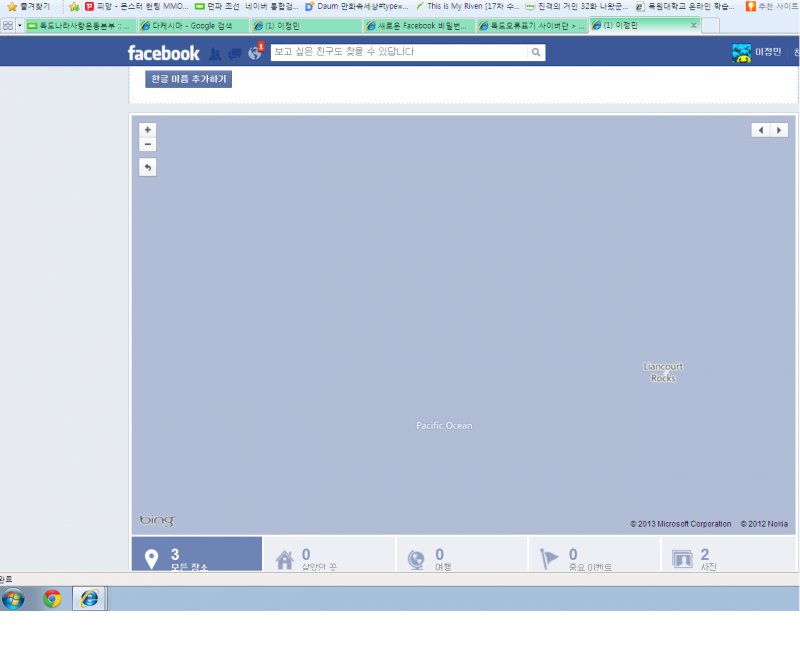
Task: Click the Windows Start button
Action: click(x=14, y=598)
